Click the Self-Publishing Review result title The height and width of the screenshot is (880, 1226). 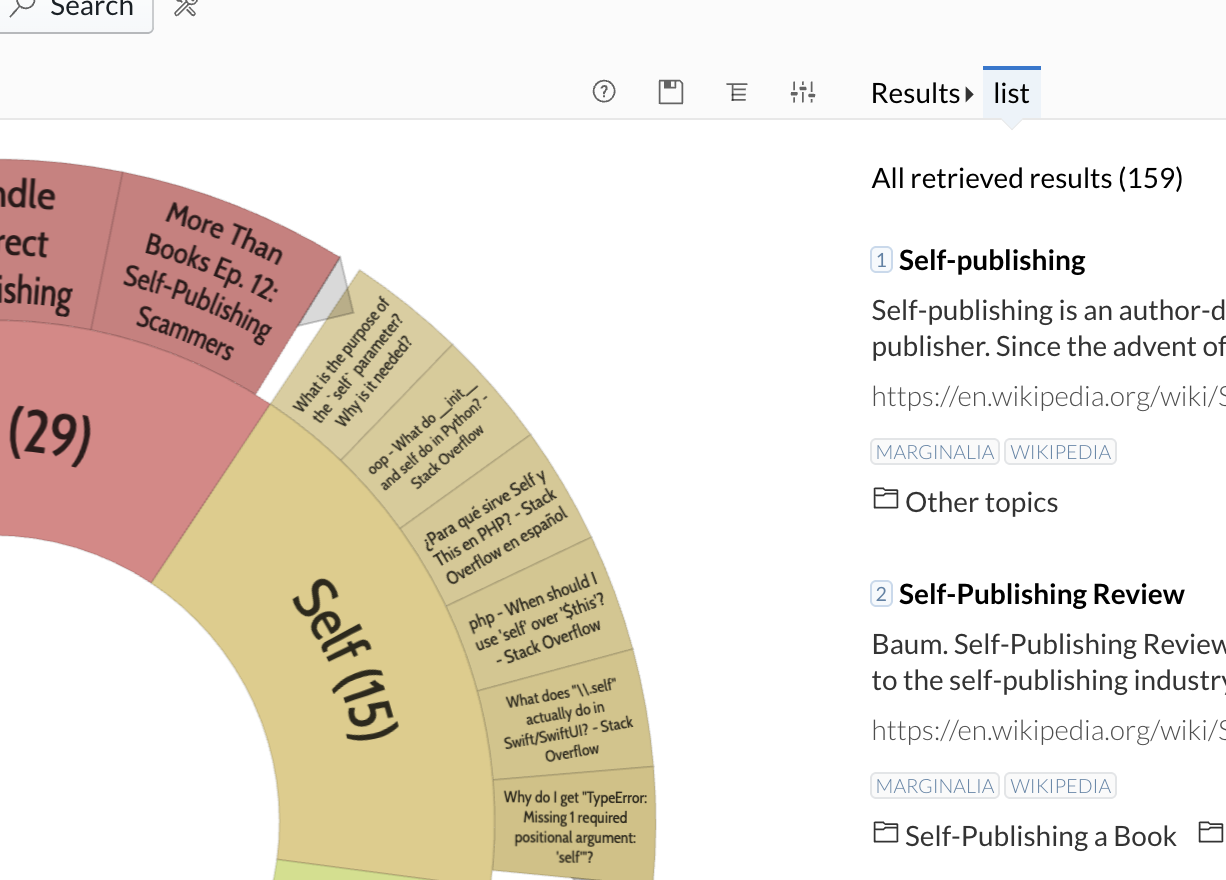tap(1040, 592)
